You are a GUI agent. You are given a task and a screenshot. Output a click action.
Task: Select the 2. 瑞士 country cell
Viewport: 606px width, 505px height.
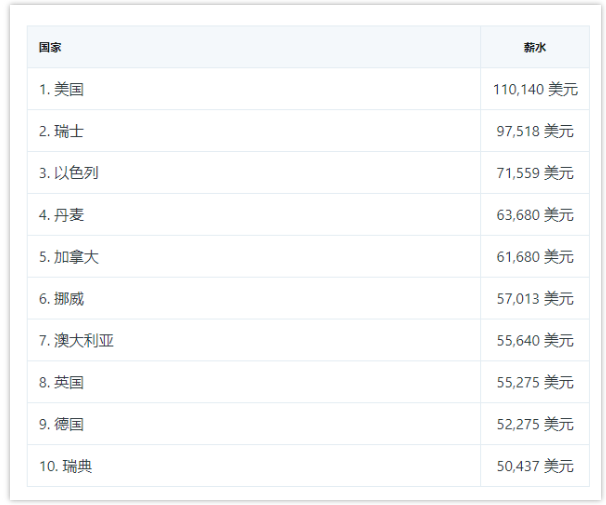pyautogui.click(x=254, y=131)
